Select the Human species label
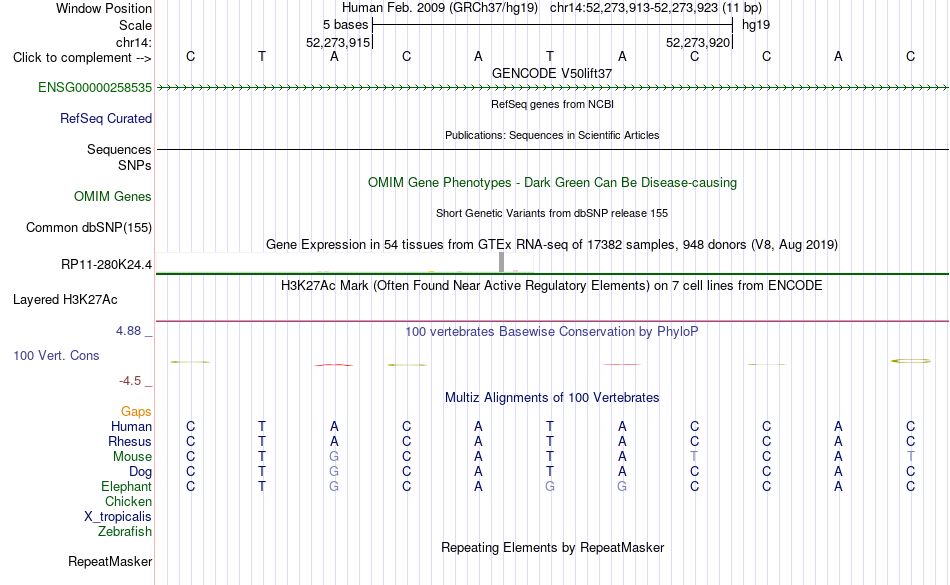This screenshot has width=950, height=585. click(131, 427)
